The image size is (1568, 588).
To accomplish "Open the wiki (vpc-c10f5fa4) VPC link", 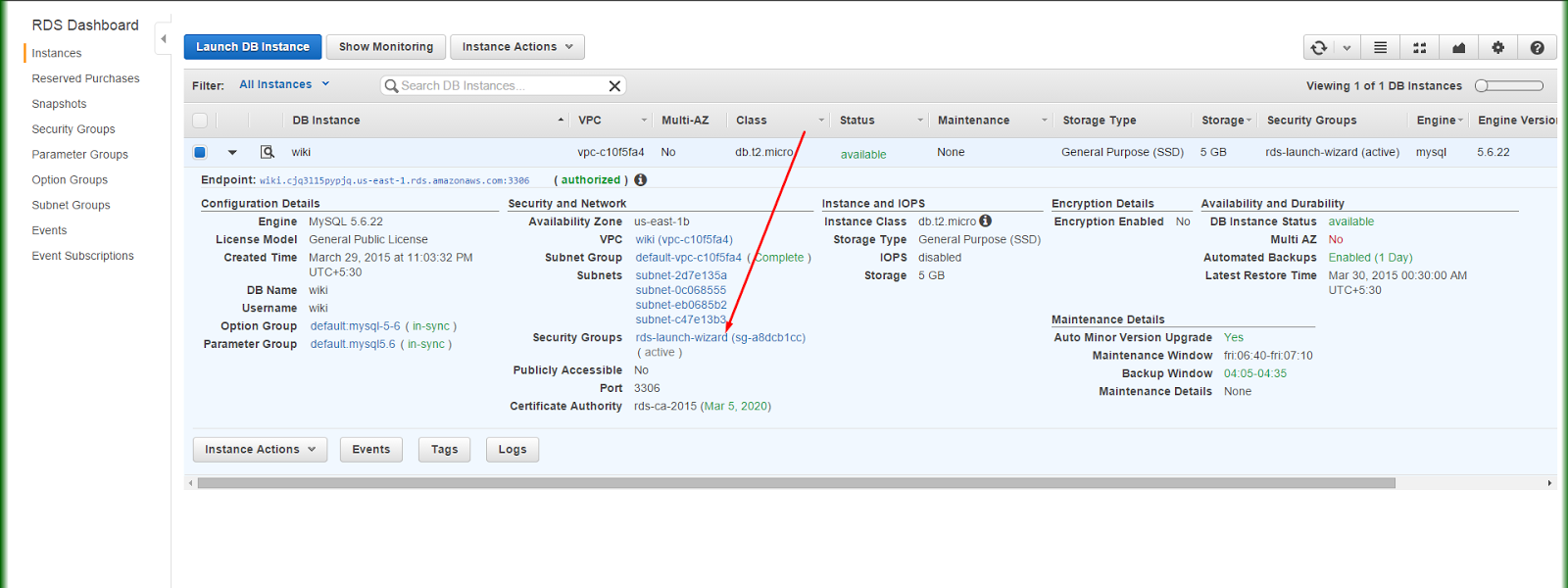I will [684, 240].
